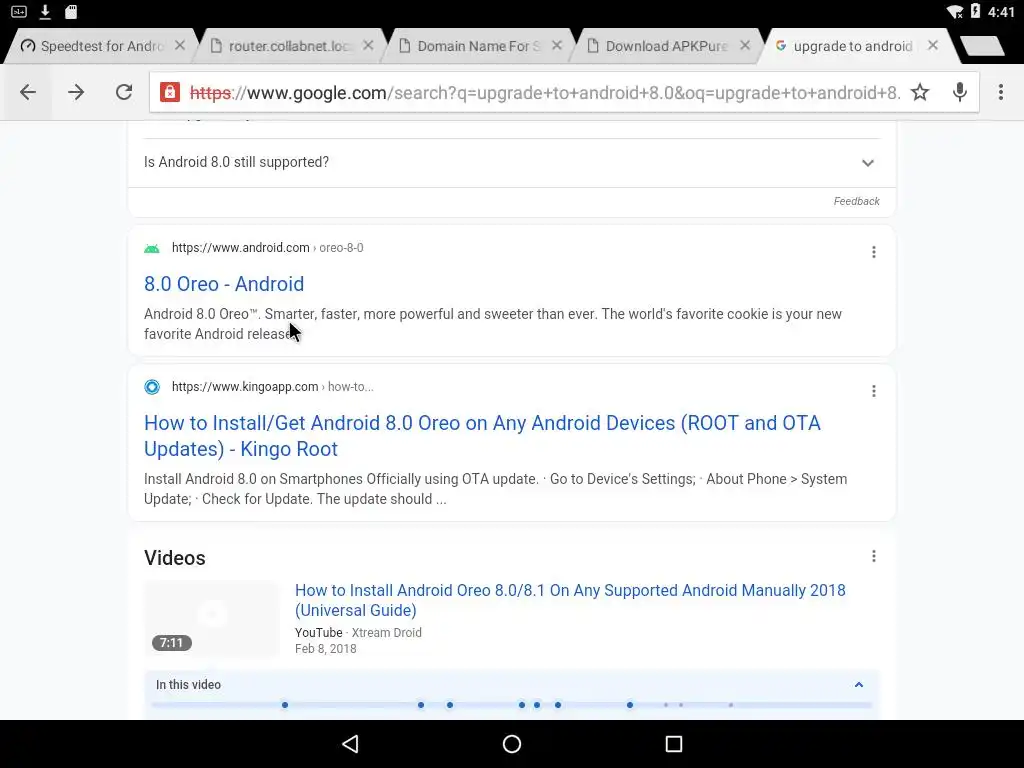Go back to the previous page
The image size is (1024, 768).
click(x=28, y=92)
